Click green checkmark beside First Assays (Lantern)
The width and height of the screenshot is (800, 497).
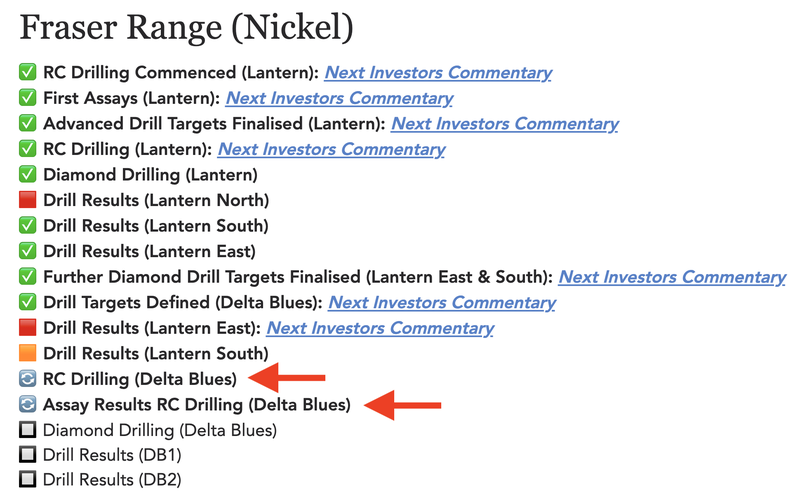28,97
